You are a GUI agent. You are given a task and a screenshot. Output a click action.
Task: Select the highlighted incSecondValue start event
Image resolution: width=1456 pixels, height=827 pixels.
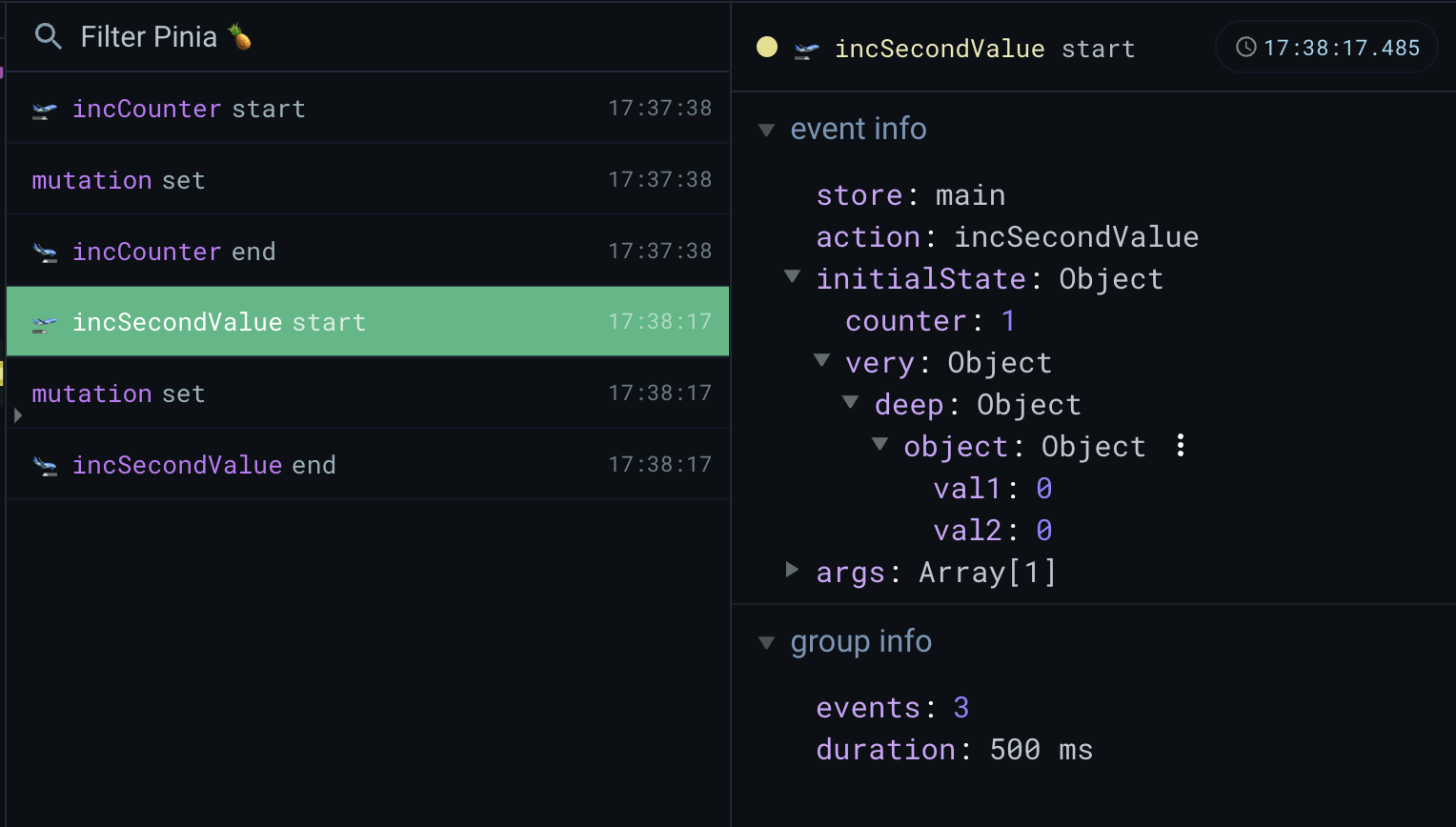(x=368, y=322)
